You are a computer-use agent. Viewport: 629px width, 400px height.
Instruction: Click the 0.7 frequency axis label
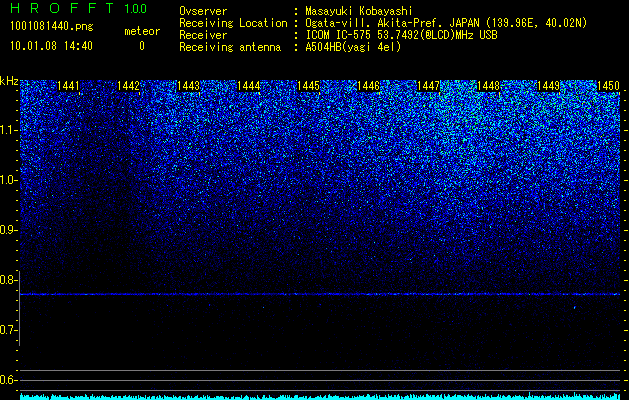pos(6,330)
